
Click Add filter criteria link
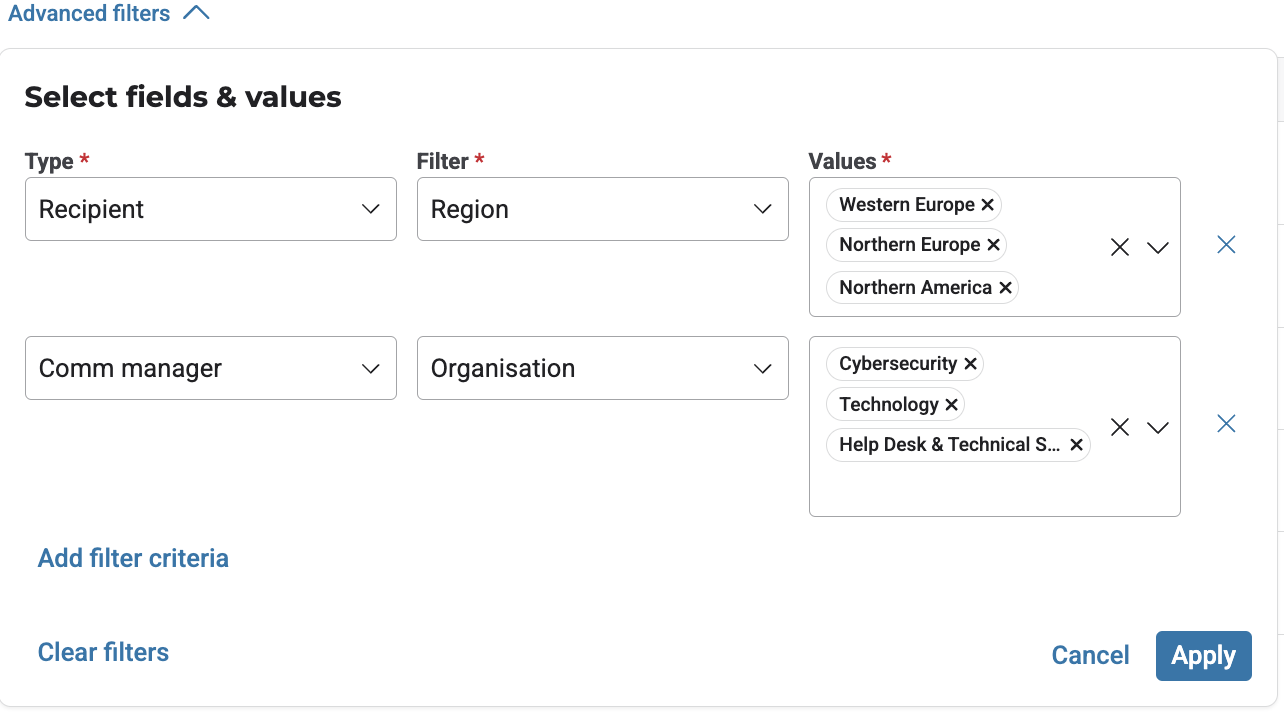pyautogui.click(x=133, y=558)
